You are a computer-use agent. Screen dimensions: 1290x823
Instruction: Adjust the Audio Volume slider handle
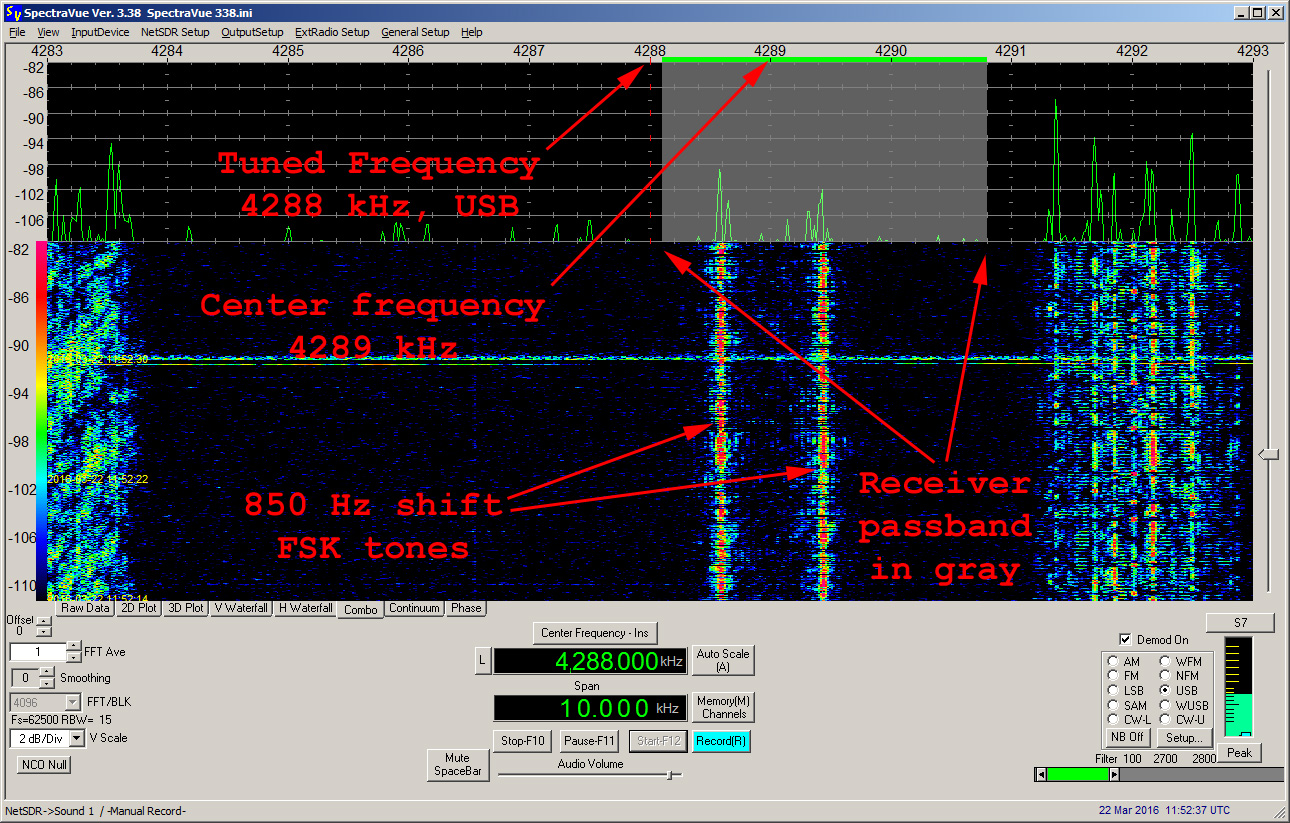(671, 774)
